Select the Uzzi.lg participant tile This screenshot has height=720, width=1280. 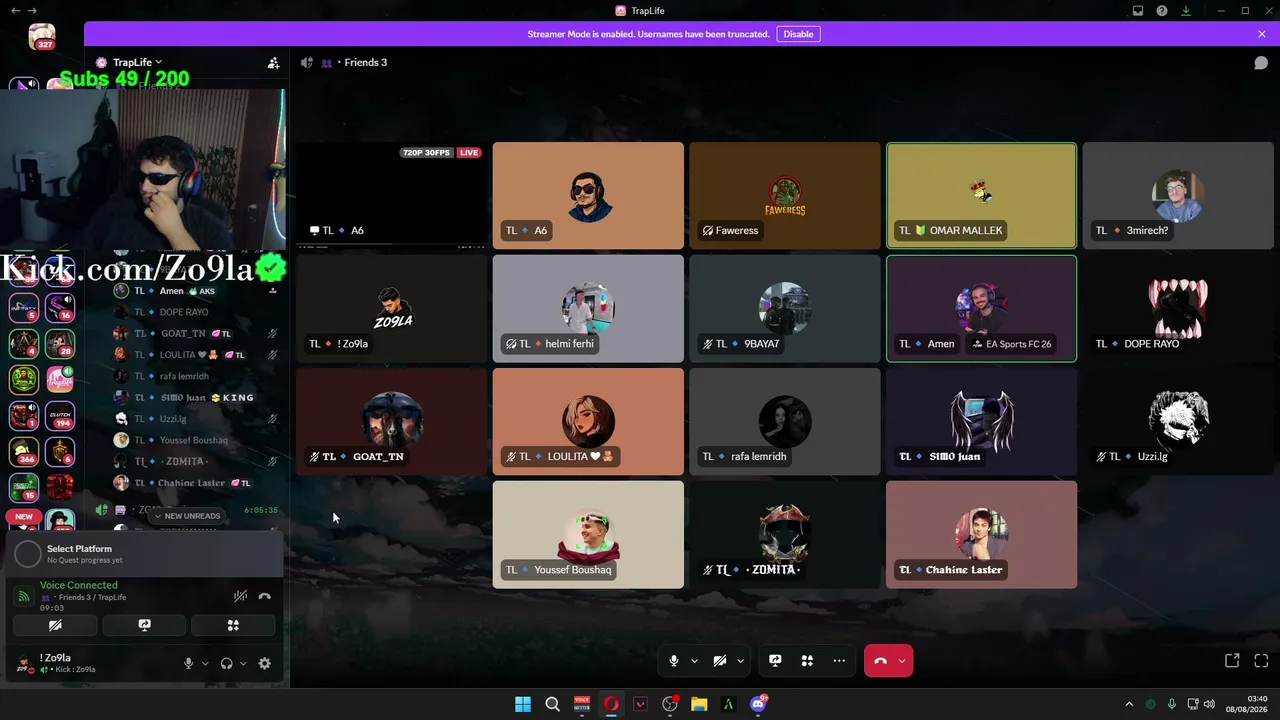[1179, 421]
